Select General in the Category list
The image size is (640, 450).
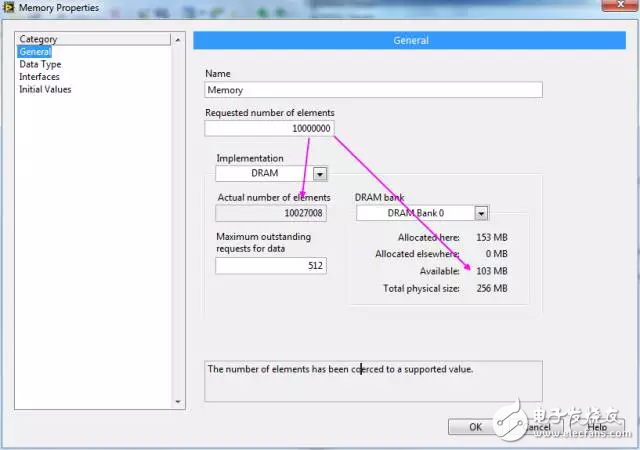tap(35, 52)
